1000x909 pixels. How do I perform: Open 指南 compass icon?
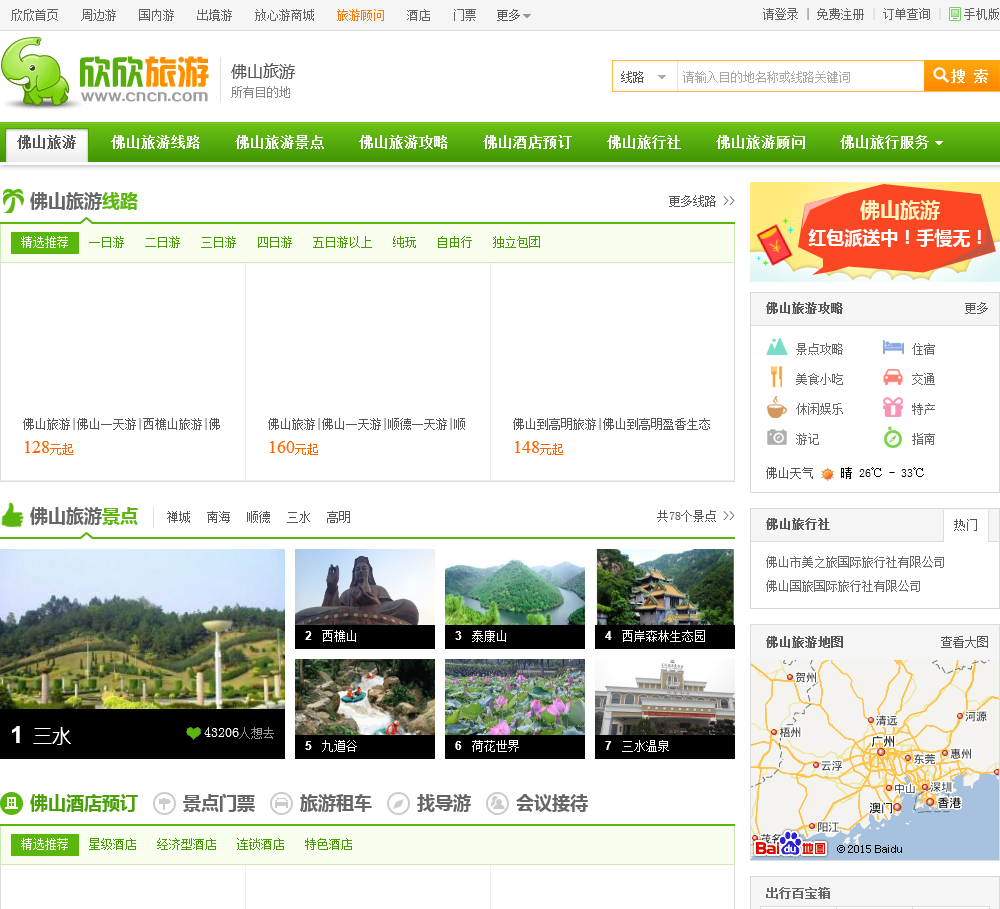click(893, 438)
